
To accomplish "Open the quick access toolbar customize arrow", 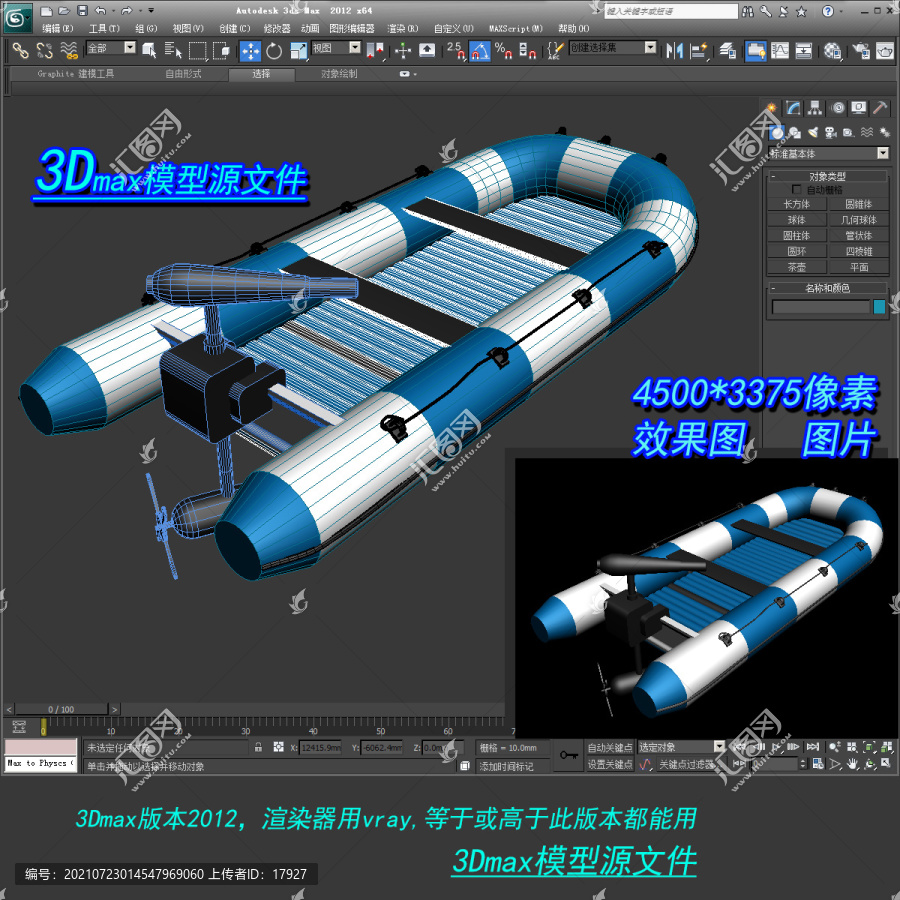I will click(x=151, y=11).
